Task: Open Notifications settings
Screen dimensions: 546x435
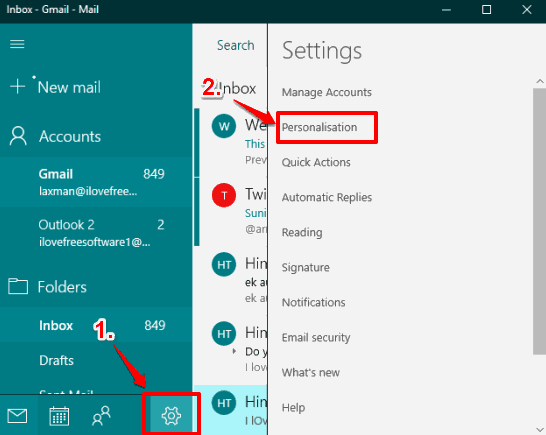Action: tap(313, 302)
